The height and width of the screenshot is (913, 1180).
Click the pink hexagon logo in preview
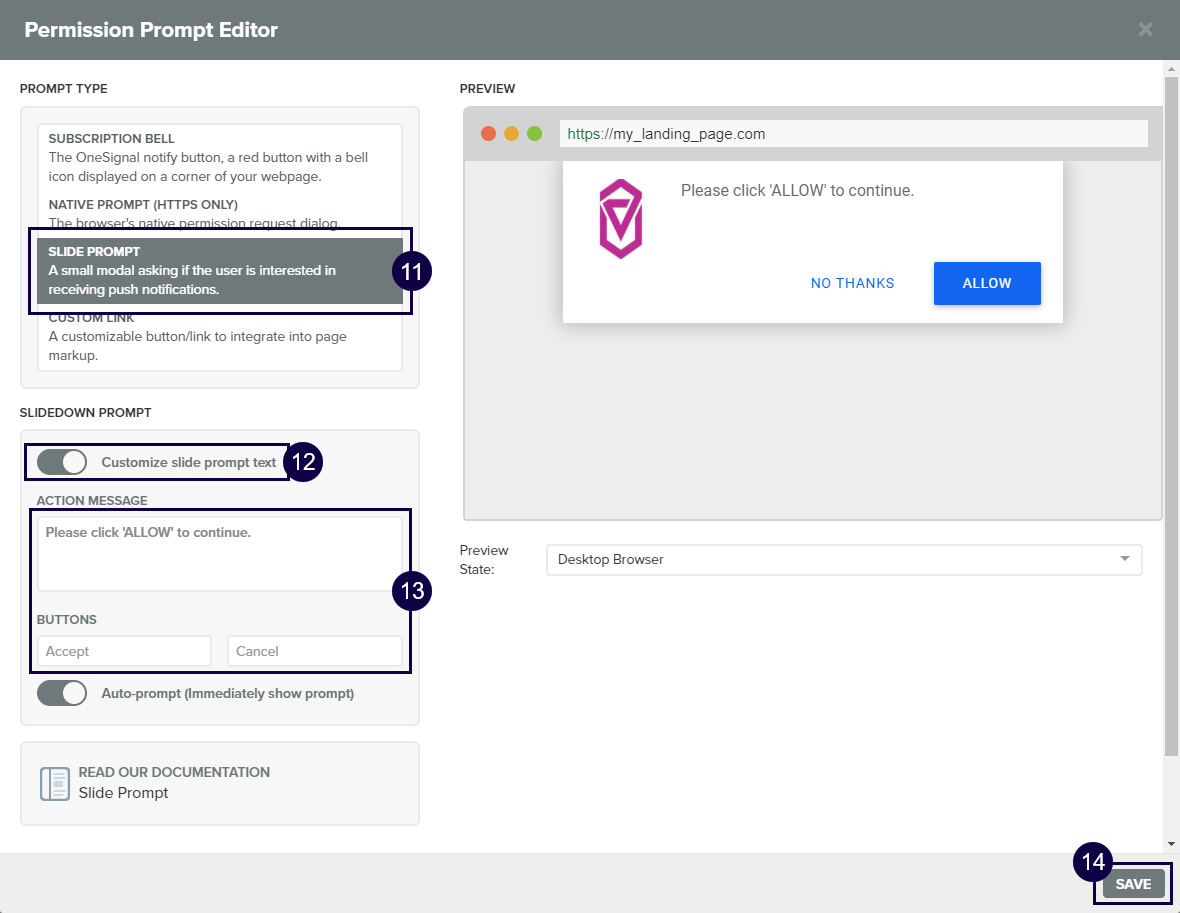point(620,220)
